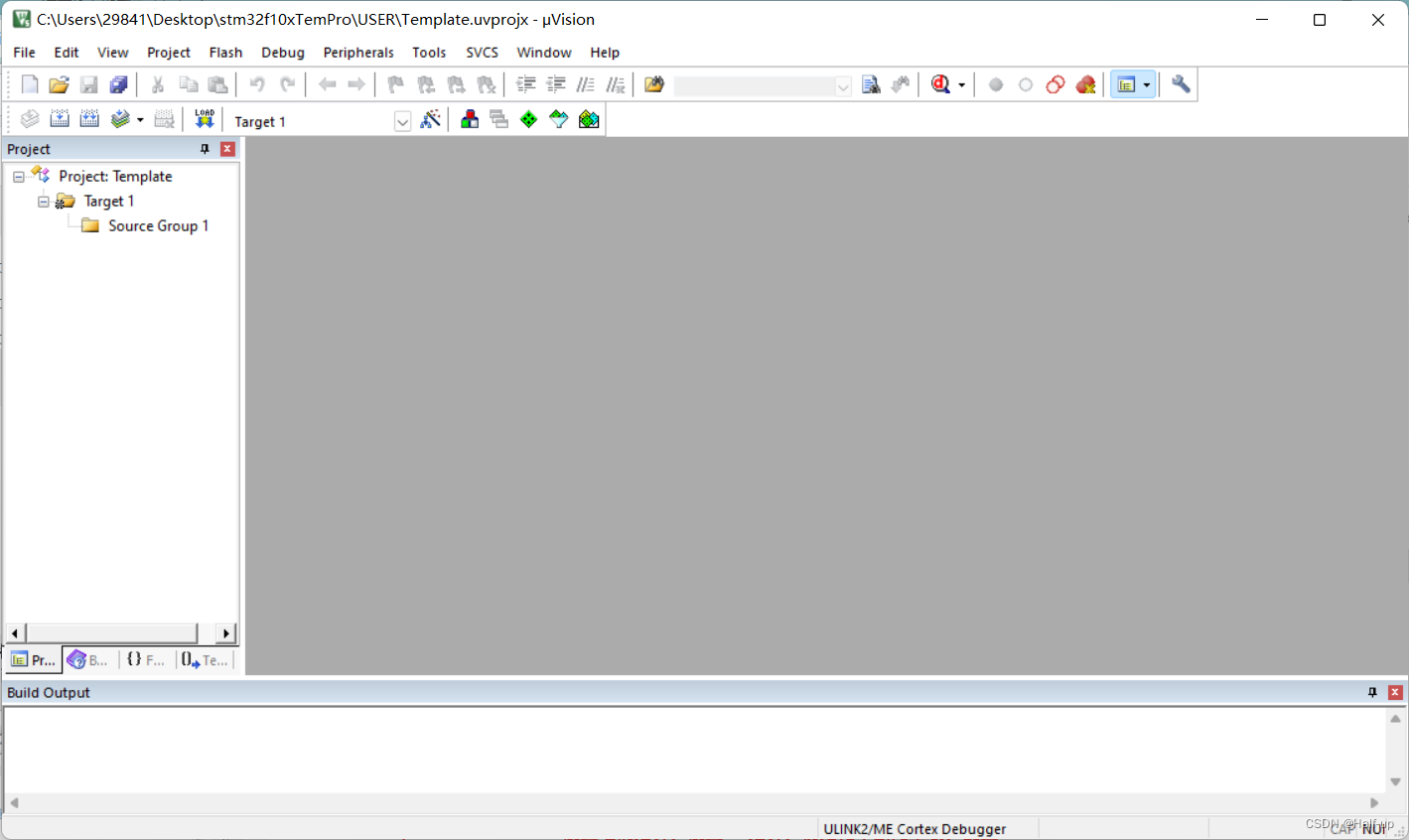
Task: Open the Target 1 dropdown
Action: click(x=402, y=121)
